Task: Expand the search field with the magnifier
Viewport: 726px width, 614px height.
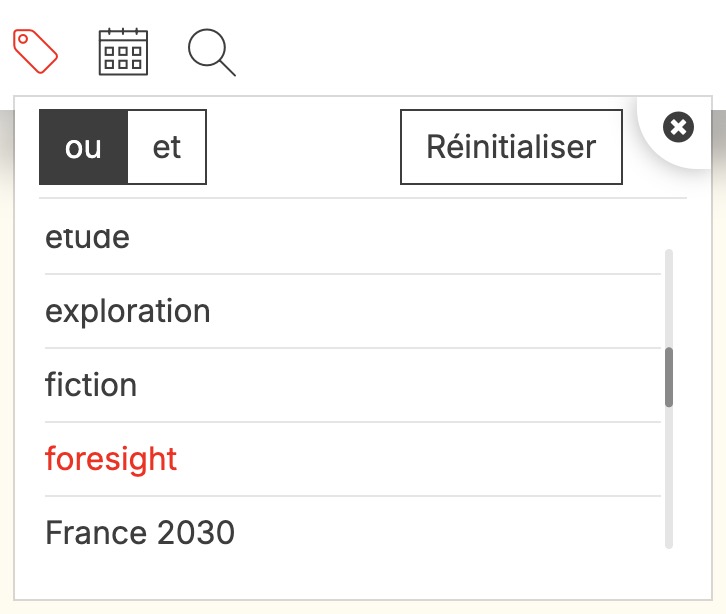Action: tap(211, 52)
